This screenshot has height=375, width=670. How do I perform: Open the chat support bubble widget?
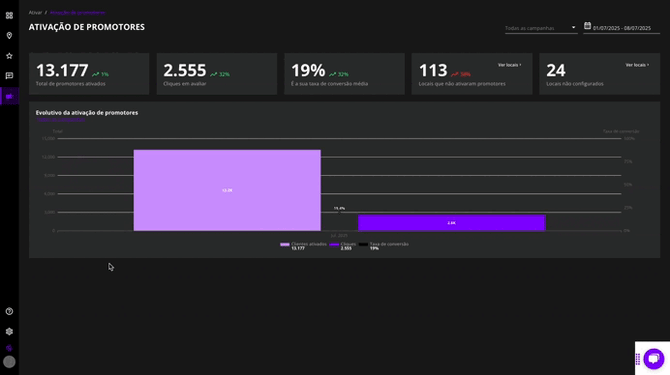coord(653,359)
